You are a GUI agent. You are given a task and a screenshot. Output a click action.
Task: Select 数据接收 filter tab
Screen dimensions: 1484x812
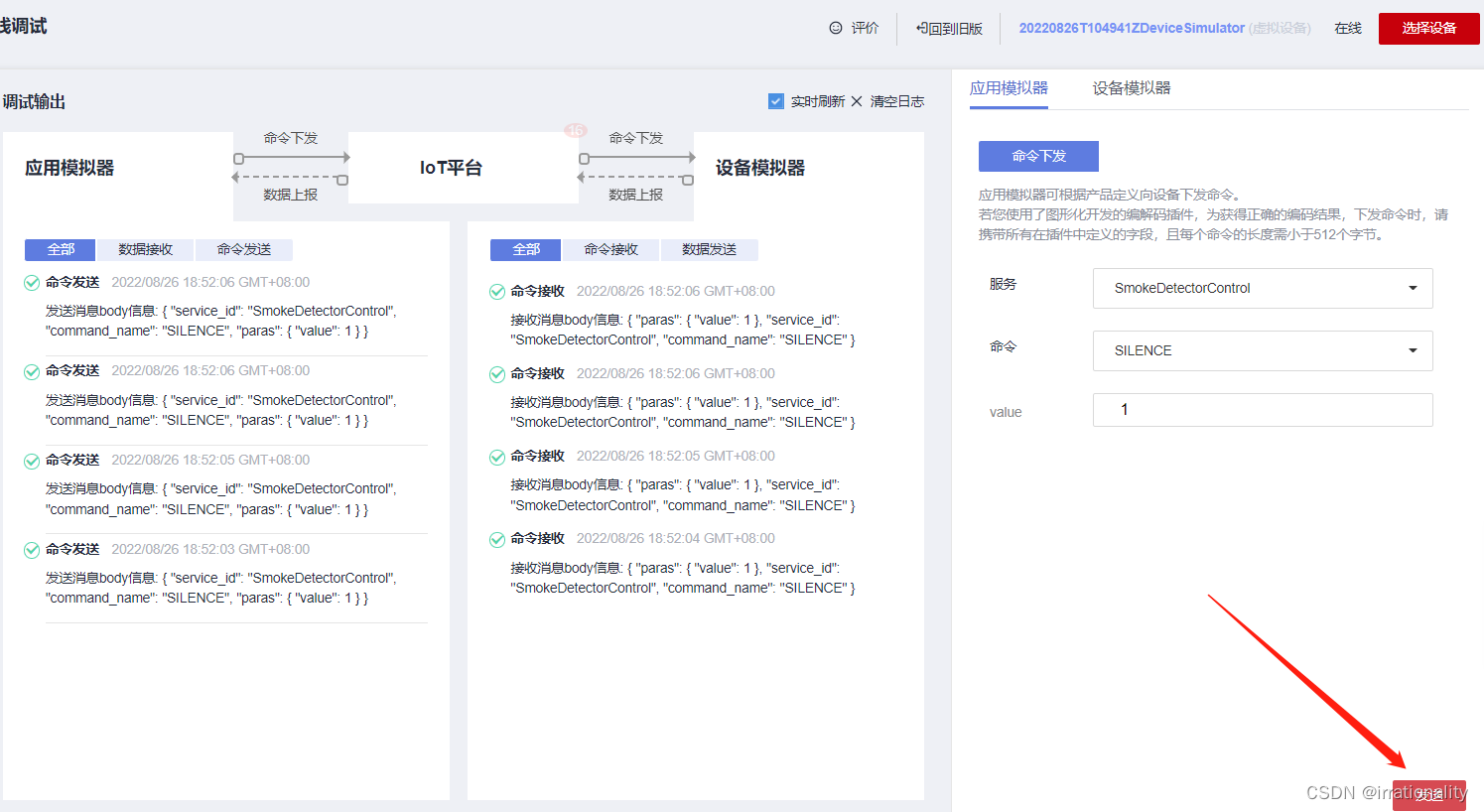[146, 249]
